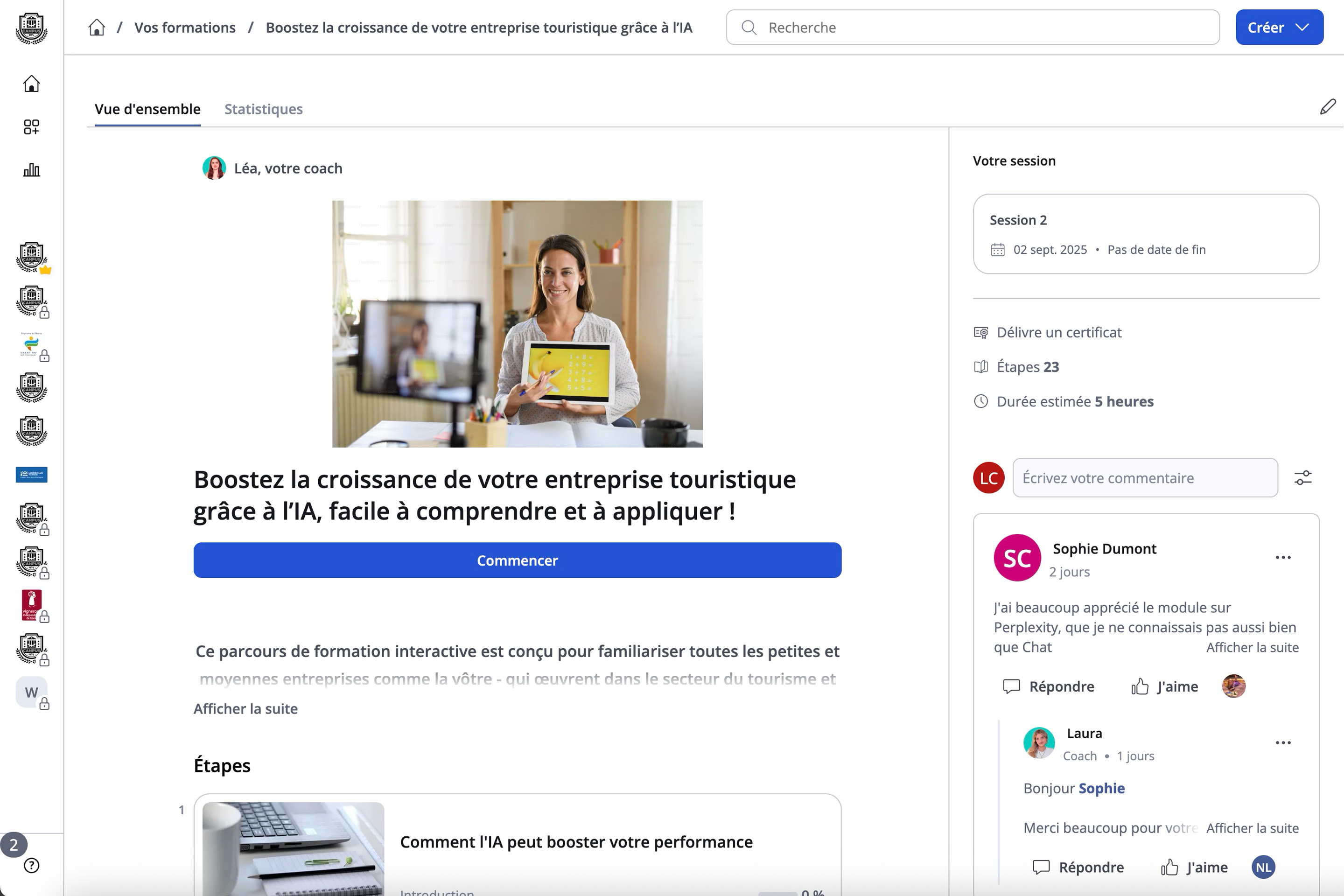Like Sophie Dumont's comment with J'aime
The width and height of the screenshot is (1344, 896).
[x=1165, y=686]
